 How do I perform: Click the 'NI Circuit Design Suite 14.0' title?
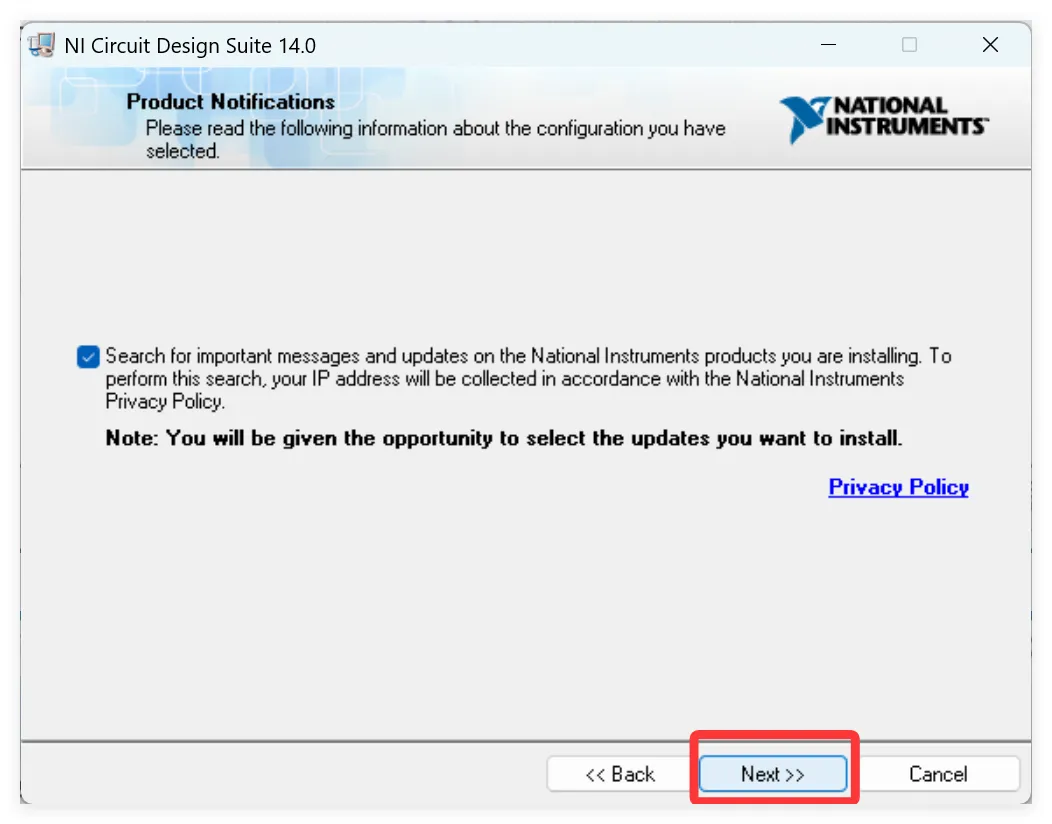click(x=190, y=46)
